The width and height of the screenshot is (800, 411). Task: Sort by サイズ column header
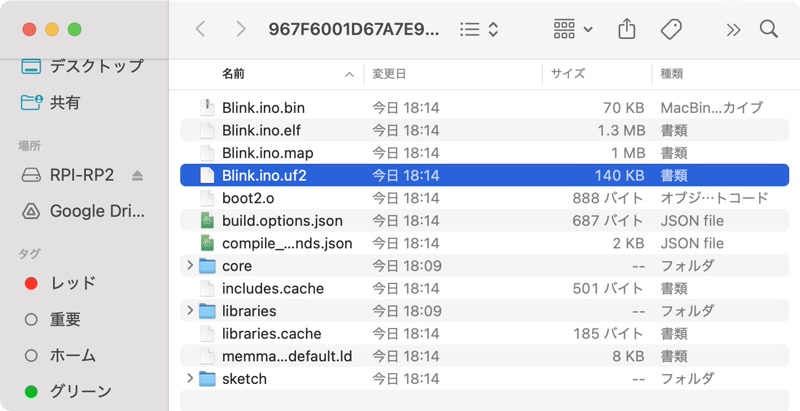click(568, 74)
